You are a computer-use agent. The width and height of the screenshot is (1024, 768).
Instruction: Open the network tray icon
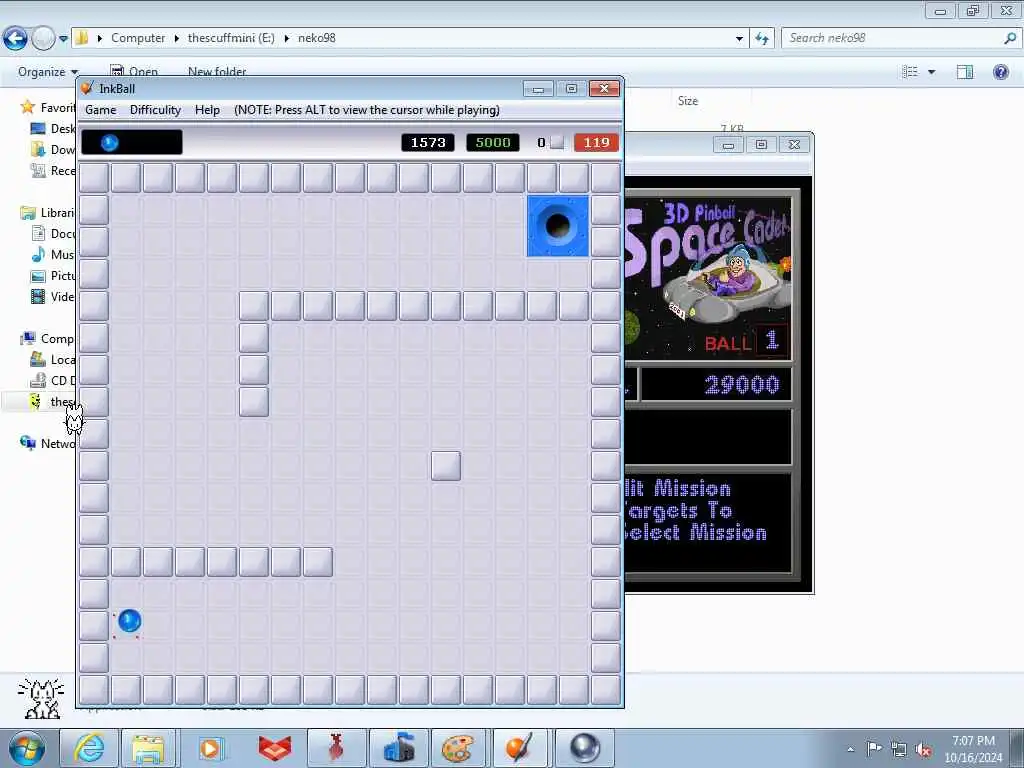coord(899,749)
